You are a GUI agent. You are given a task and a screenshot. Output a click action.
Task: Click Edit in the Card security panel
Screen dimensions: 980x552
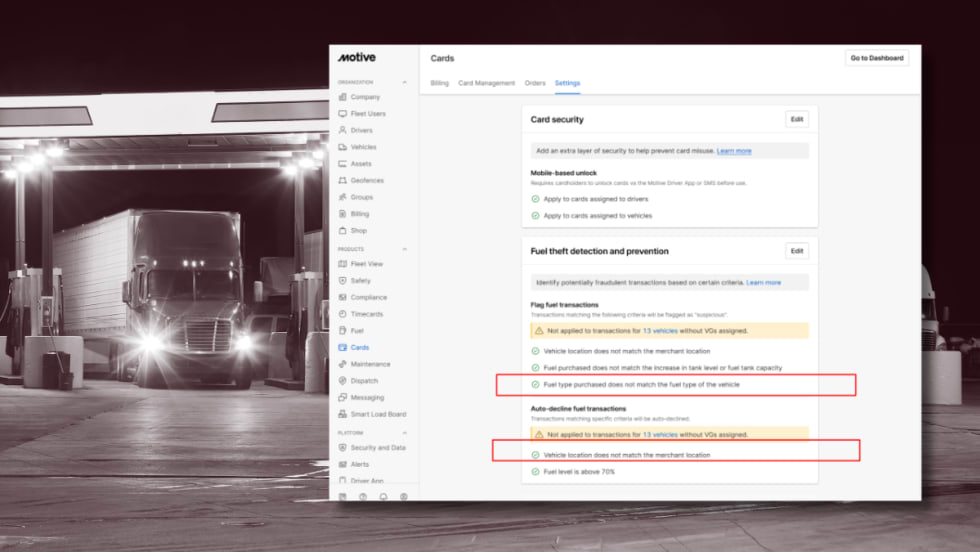[796, 119]
